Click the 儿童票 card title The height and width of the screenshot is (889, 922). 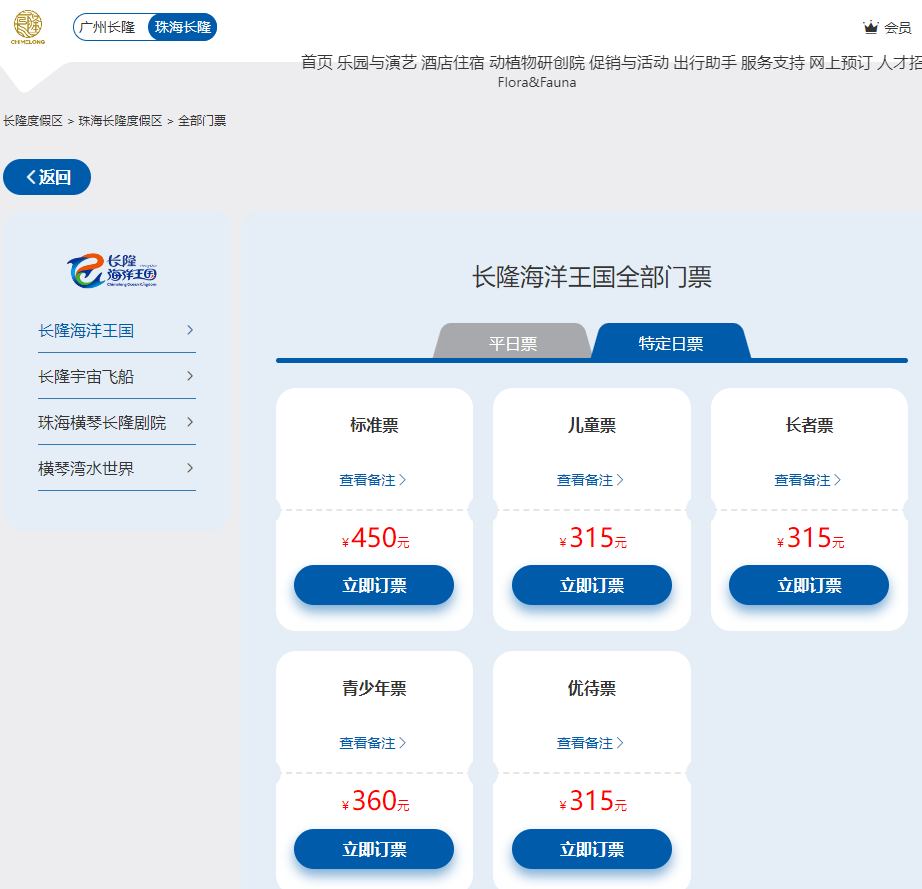pyautogui.click(x=592, y=425)
